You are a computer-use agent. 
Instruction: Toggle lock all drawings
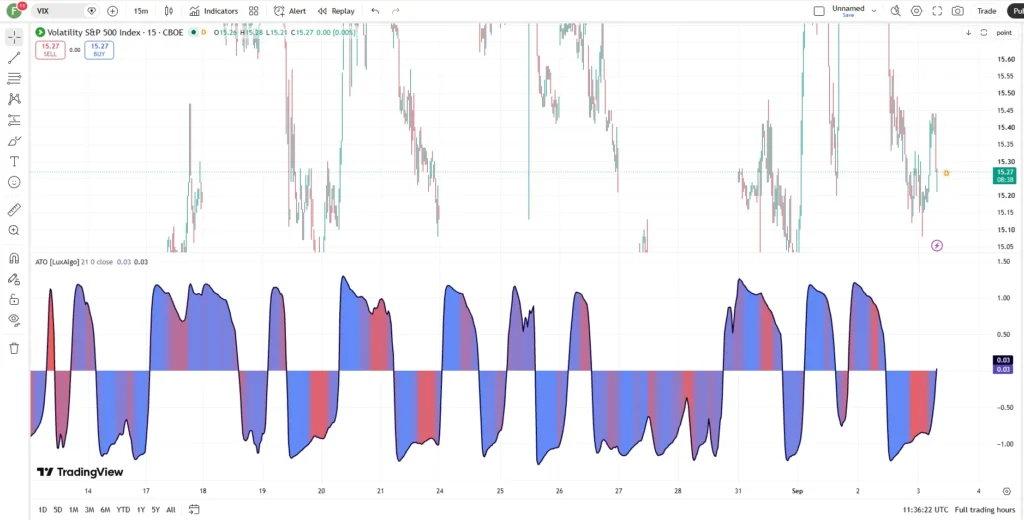click(x=14, y=300)
